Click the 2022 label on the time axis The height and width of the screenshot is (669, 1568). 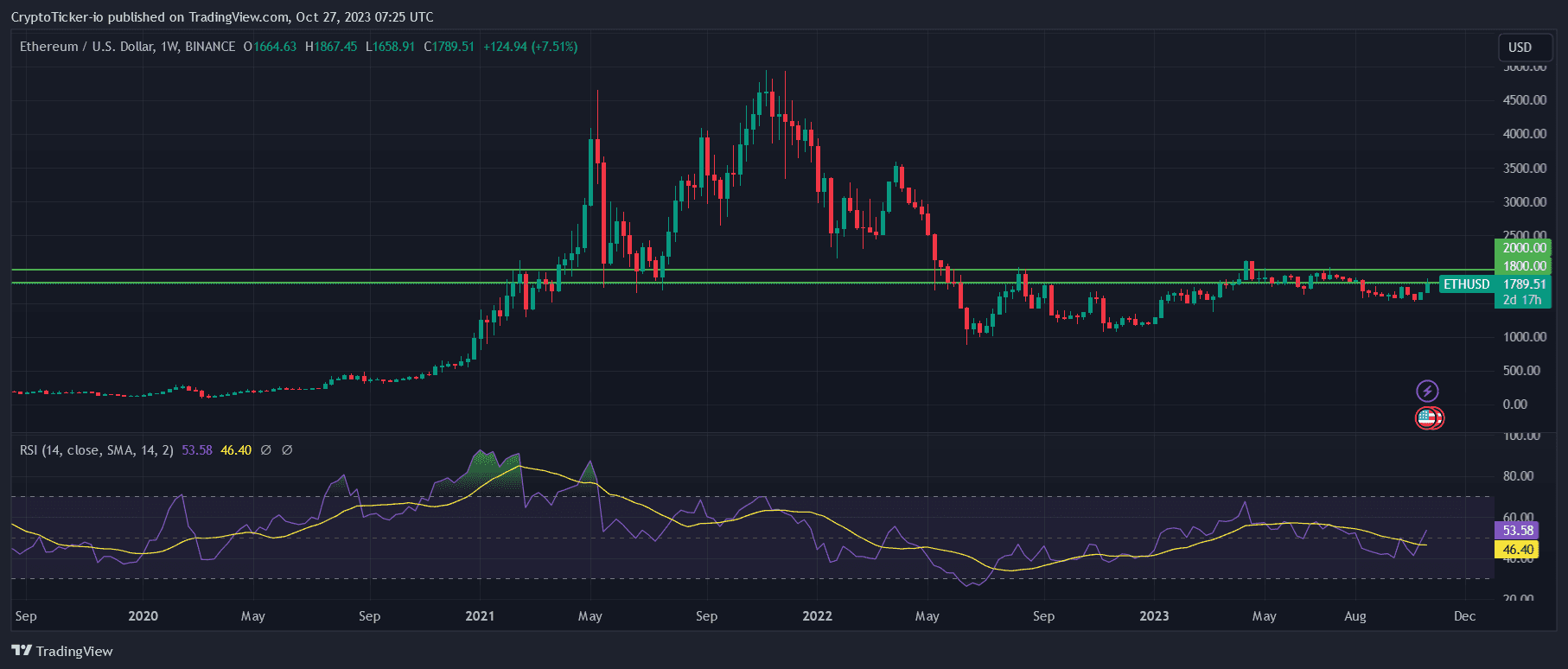pyautogui.click(x=817, y=616)
